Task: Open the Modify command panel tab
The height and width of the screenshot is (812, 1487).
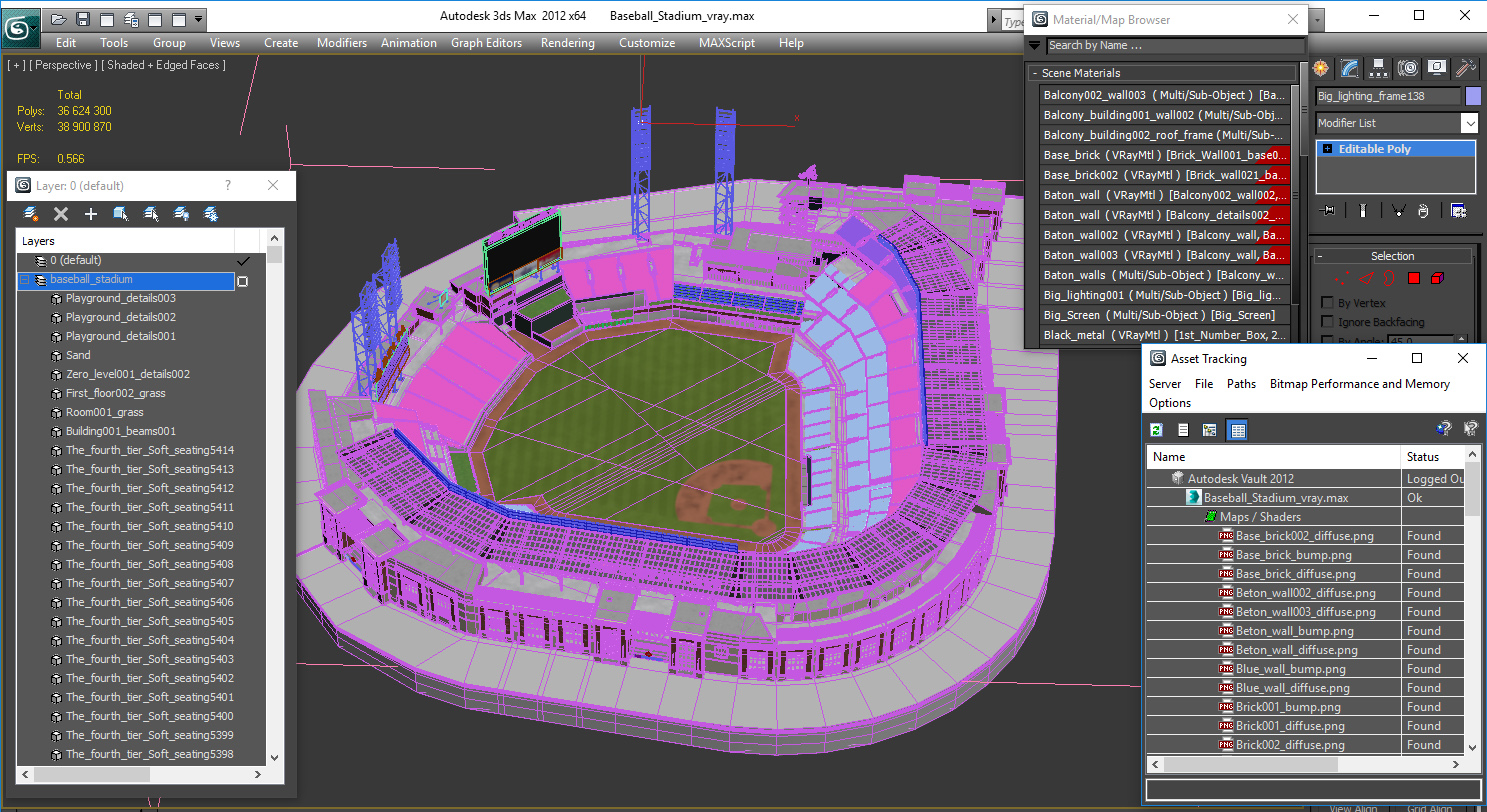Action: [x=1350, y=68]
